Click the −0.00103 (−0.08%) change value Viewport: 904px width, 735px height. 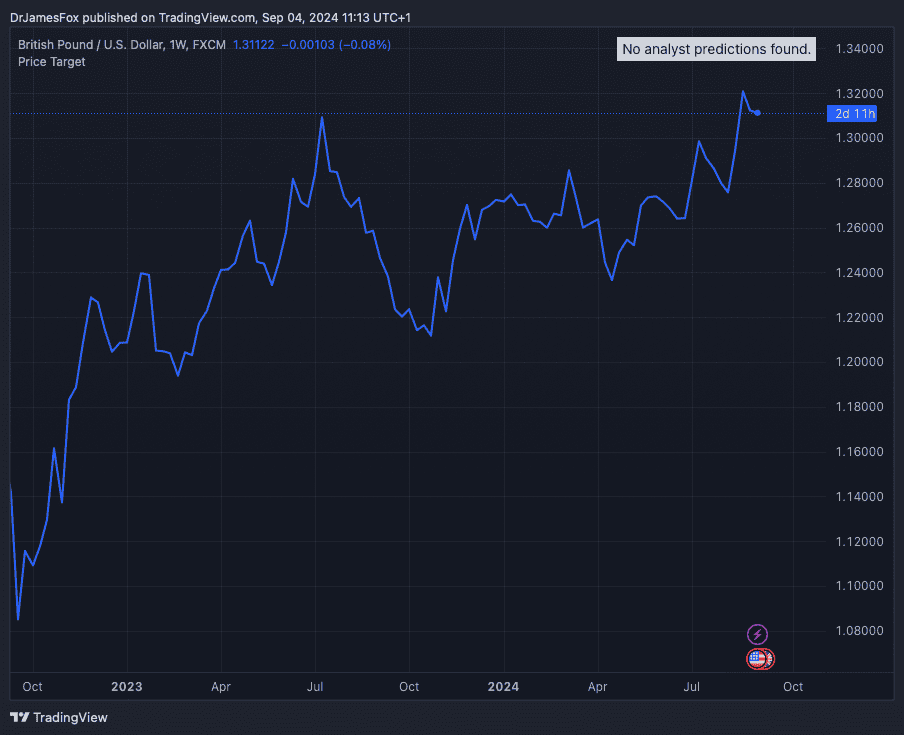336,45
